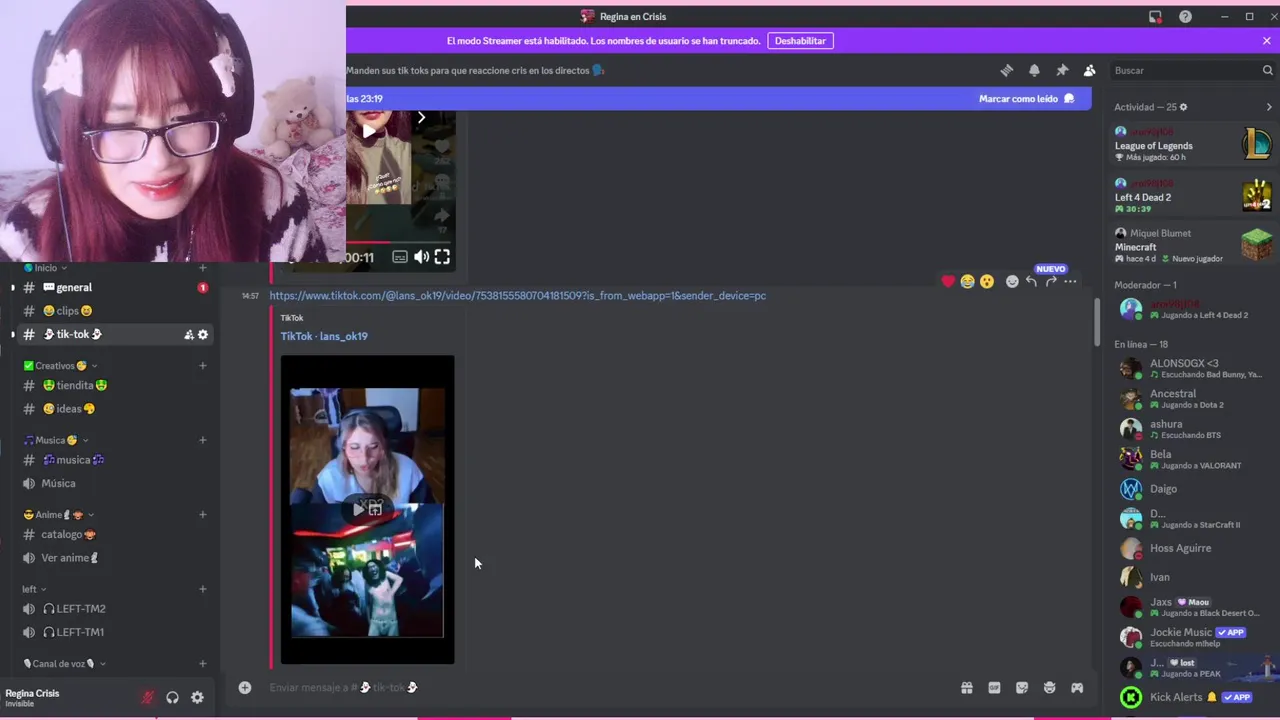Add a channel to Musica category
The height and width of the screenshot is (720, 1280).
[202, 440]
